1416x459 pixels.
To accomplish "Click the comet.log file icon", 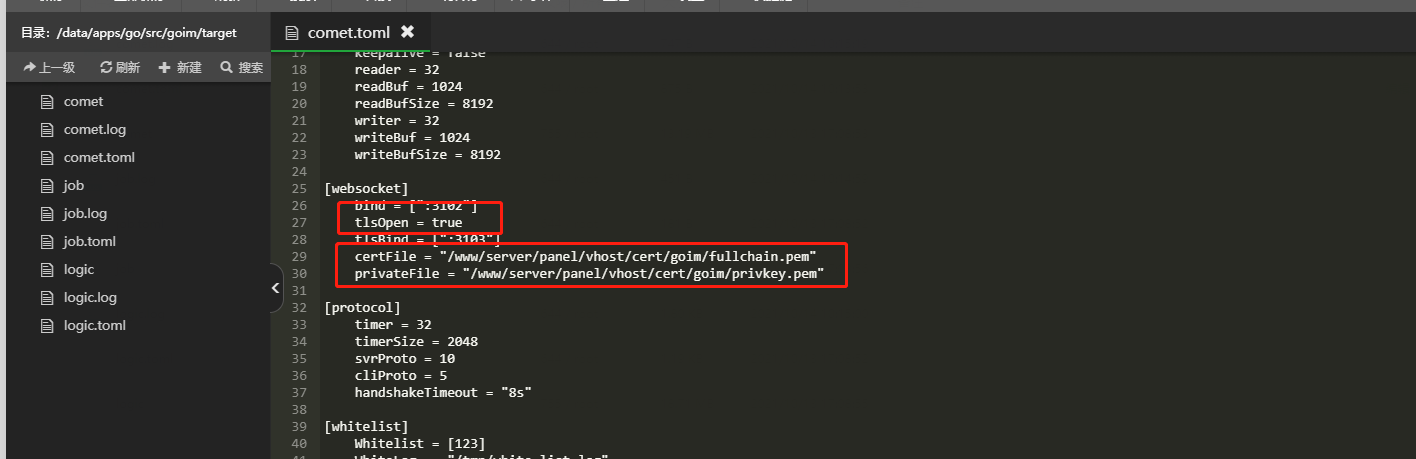I will [x=45, y=129].
